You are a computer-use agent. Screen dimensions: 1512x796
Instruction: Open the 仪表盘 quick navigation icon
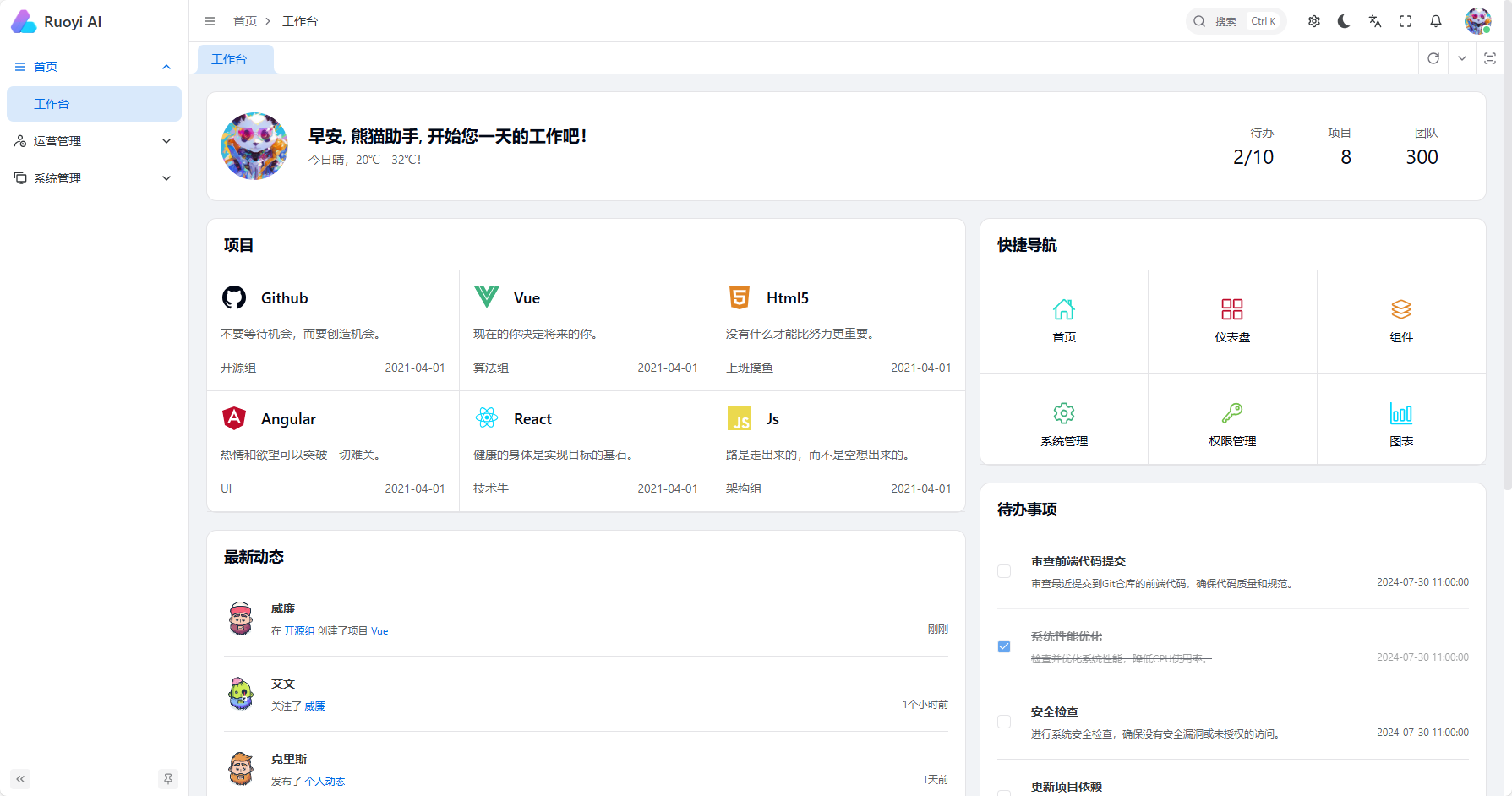coord(1231,321)
